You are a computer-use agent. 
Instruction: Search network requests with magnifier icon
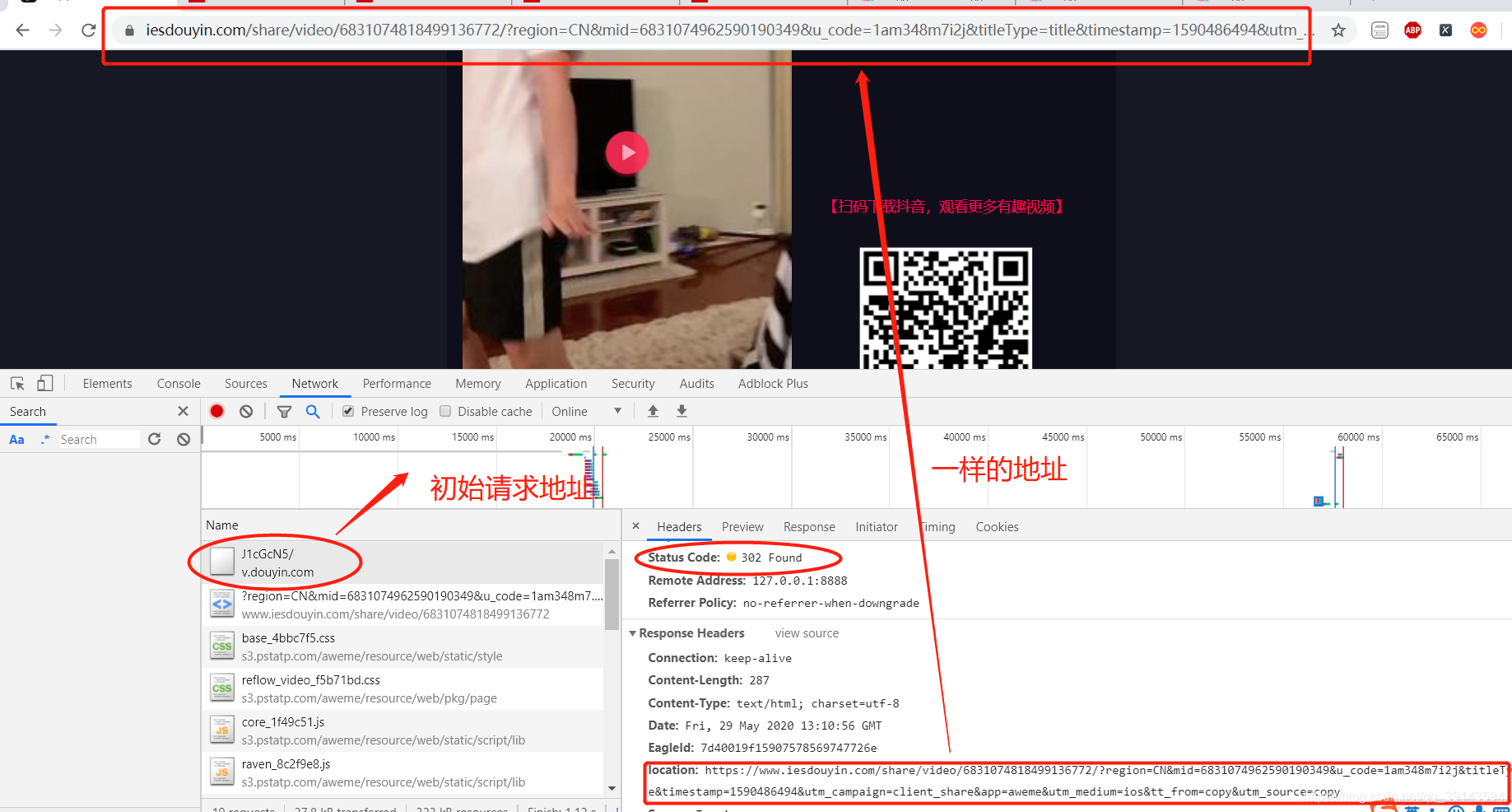pyautogui.click(x=313, y=411)
